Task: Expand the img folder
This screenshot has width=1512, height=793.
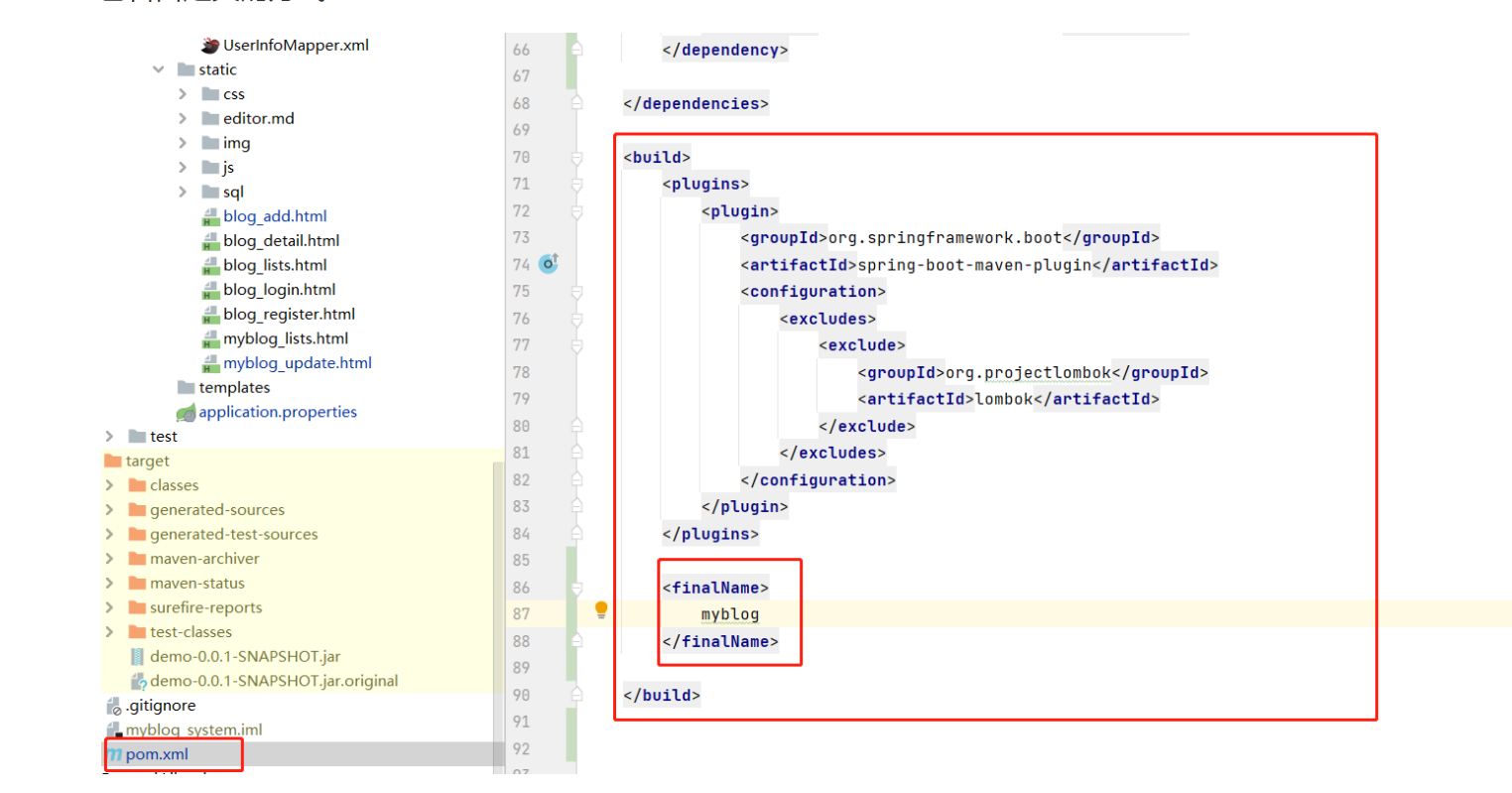Action: (183, 143)
